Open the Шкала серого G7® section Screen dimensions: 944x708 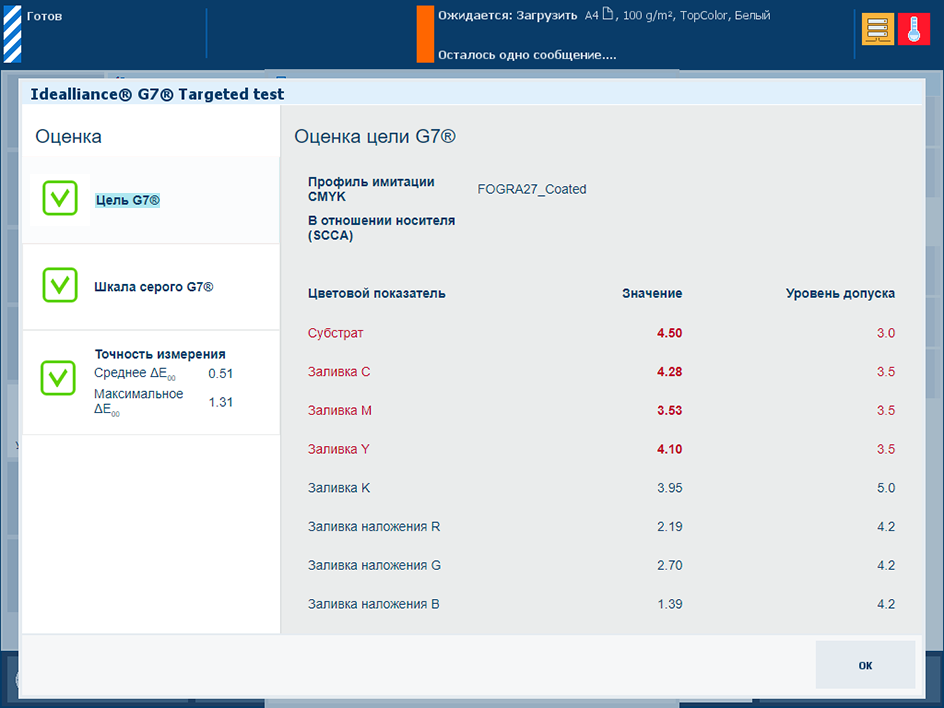point(151,287)
